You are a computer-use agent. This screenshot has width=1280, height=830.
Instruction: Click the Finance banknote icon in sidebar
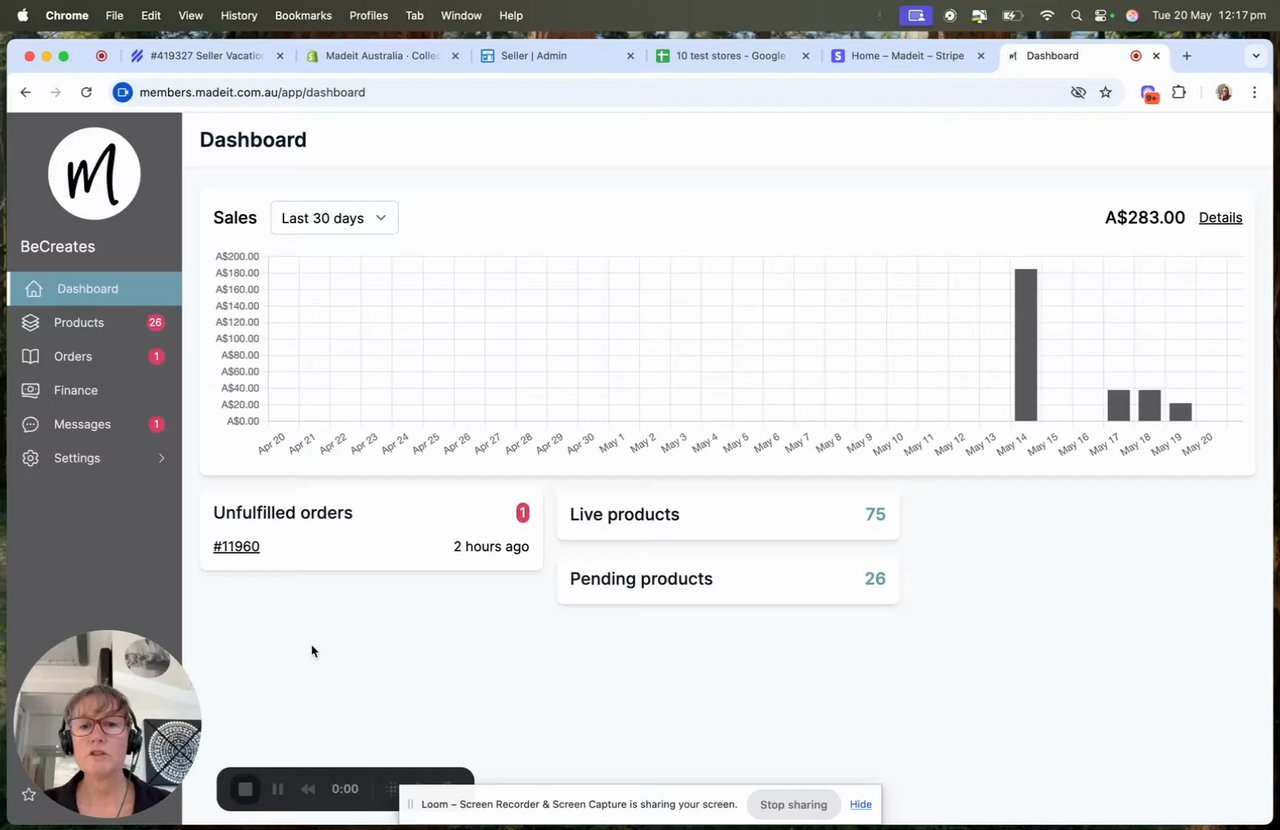(x=31, y=391)
